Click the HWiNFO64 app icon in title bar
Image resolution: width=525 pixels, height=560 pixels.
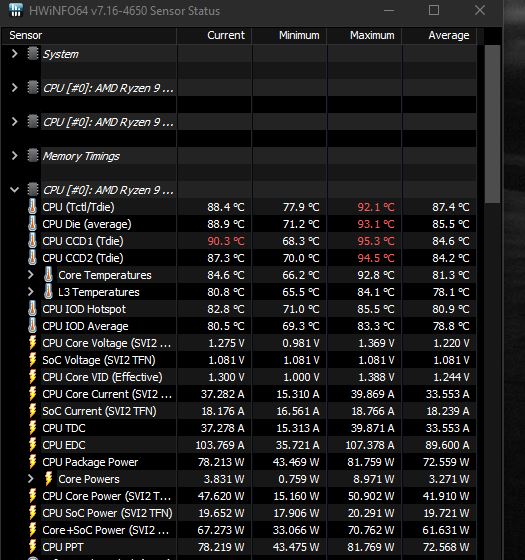(15, 10)
